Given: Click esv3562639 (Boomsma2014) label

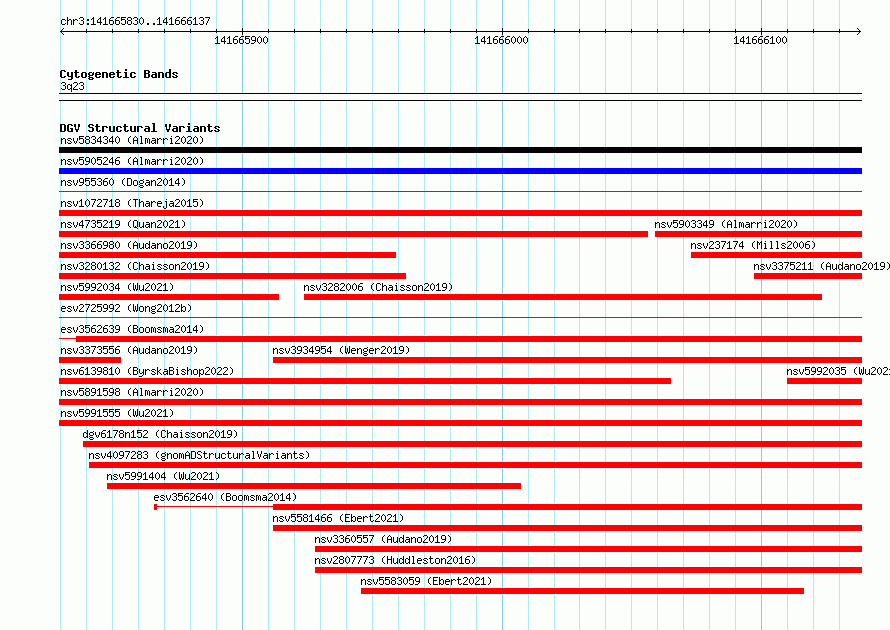Looking at the screenshot, I should (132, 329).
